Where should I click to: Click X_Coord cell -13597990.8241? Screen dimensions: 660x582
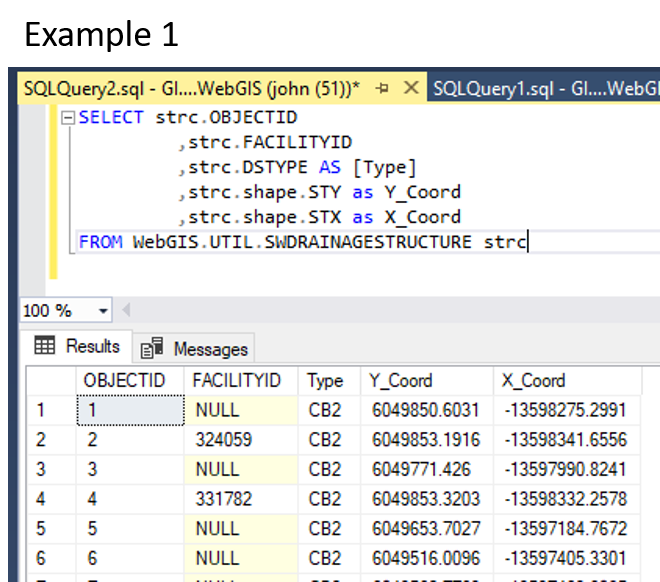pyautogui.click(x=567, y=469)
